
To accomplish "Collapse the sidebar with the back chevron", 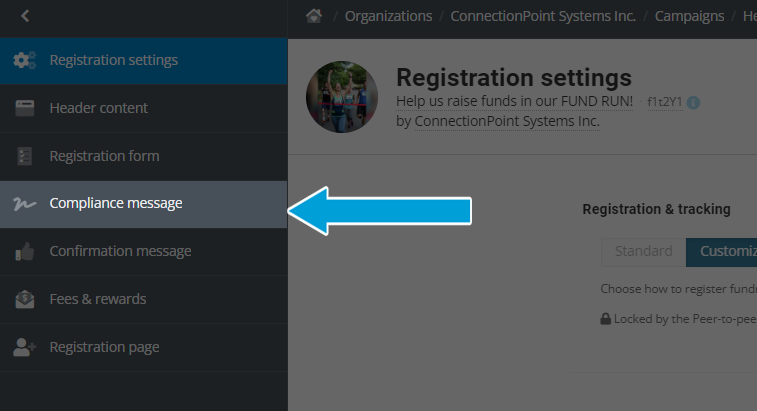I will click(x=25, y=16).
